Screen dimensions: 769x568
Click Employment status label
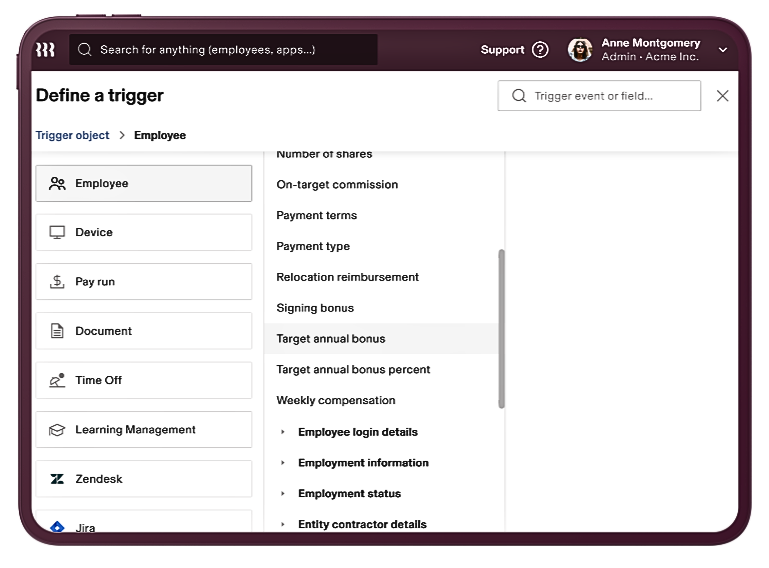coord(350,494)
